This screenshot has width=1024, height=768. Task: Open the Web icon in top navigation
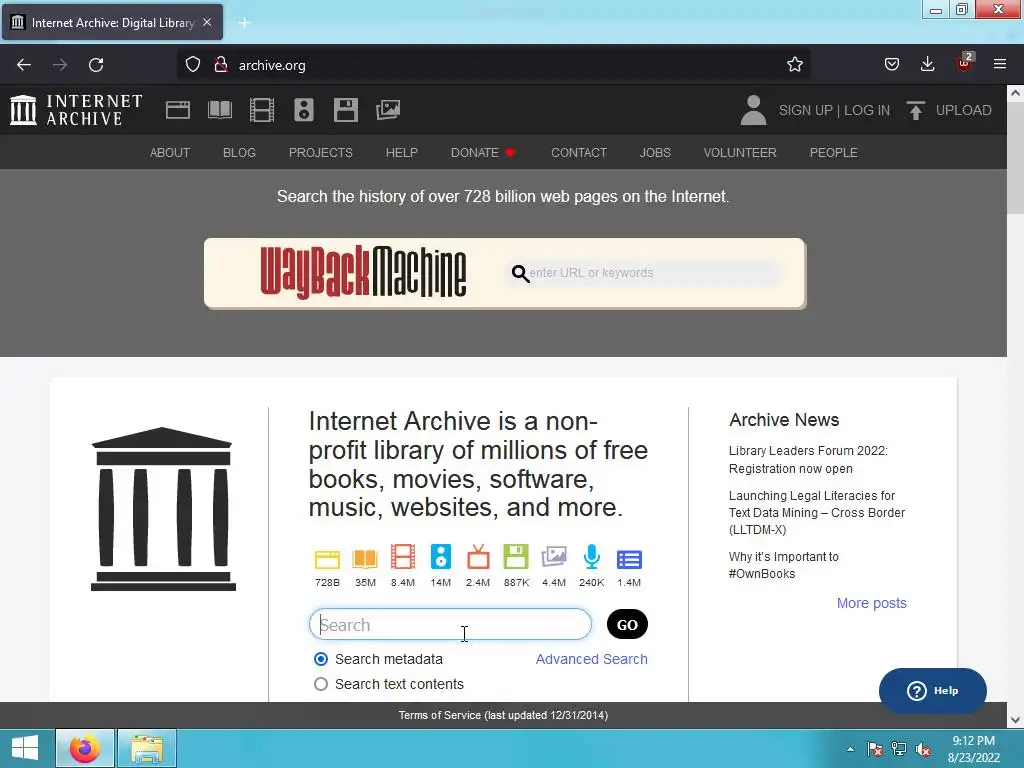click(x=178, y=110)
